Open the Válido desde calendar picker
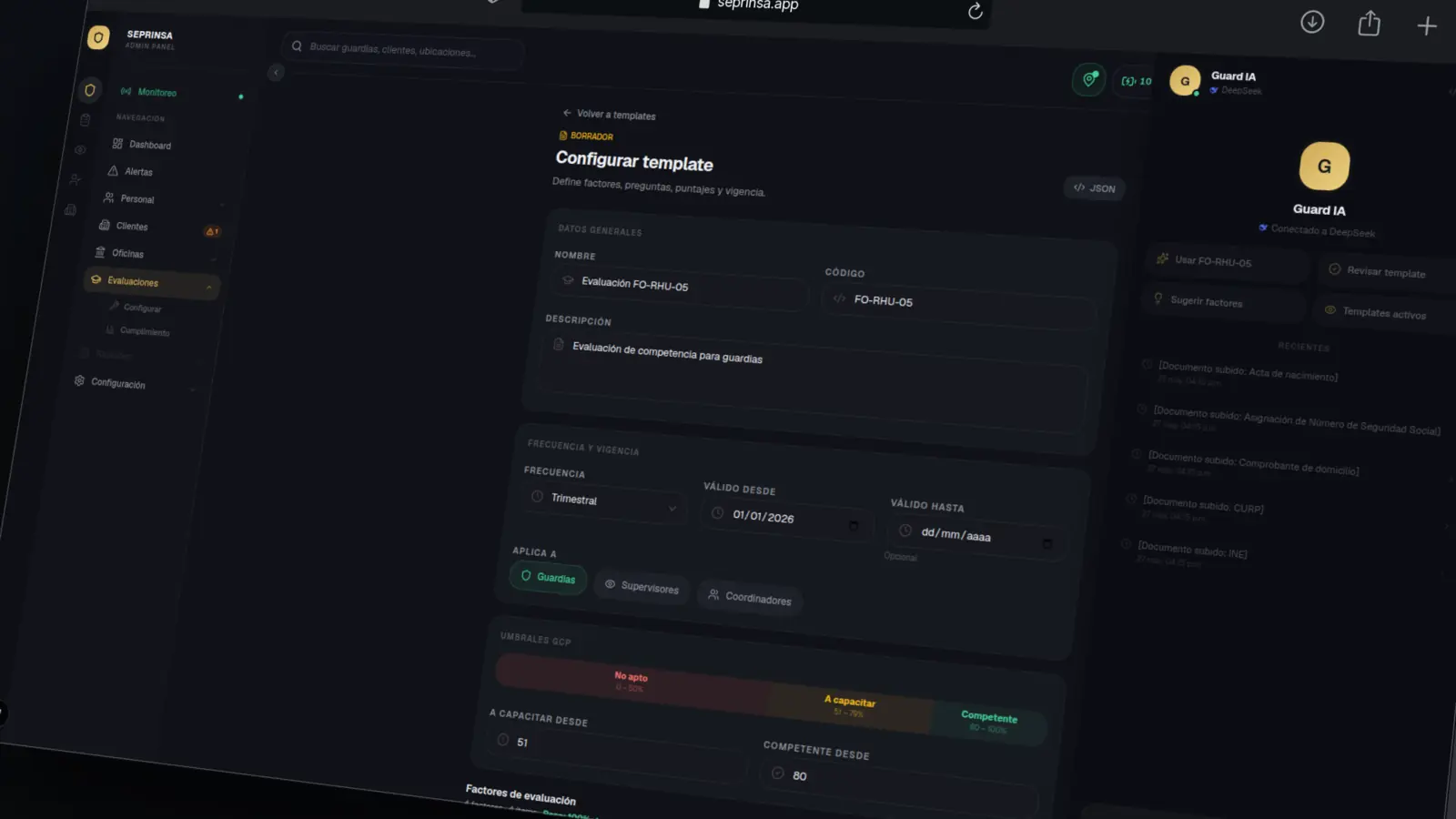The width and height of the screenshot is (1456, 819). pos(854,525)
